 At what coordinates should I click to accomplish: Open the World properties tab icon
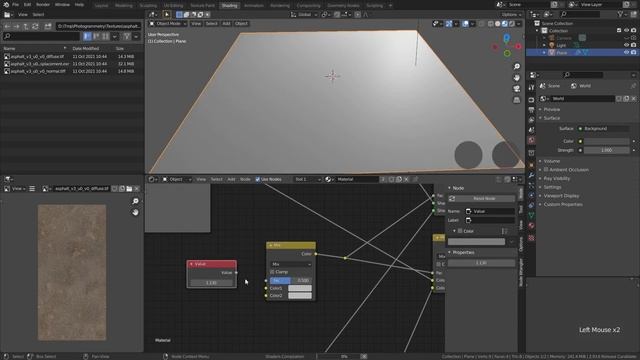pos(531,140)
